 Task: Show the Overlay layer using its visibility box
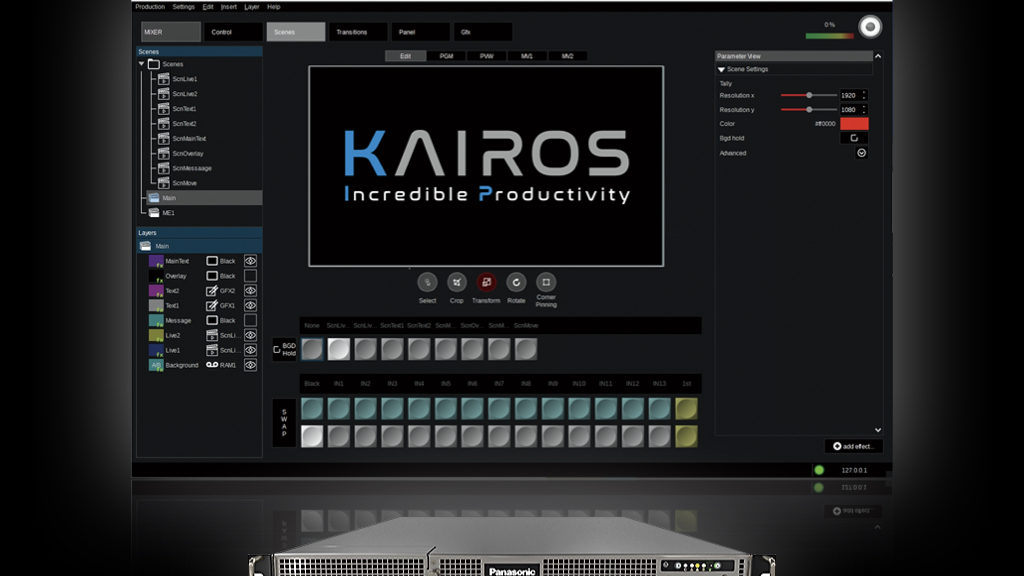251,276
